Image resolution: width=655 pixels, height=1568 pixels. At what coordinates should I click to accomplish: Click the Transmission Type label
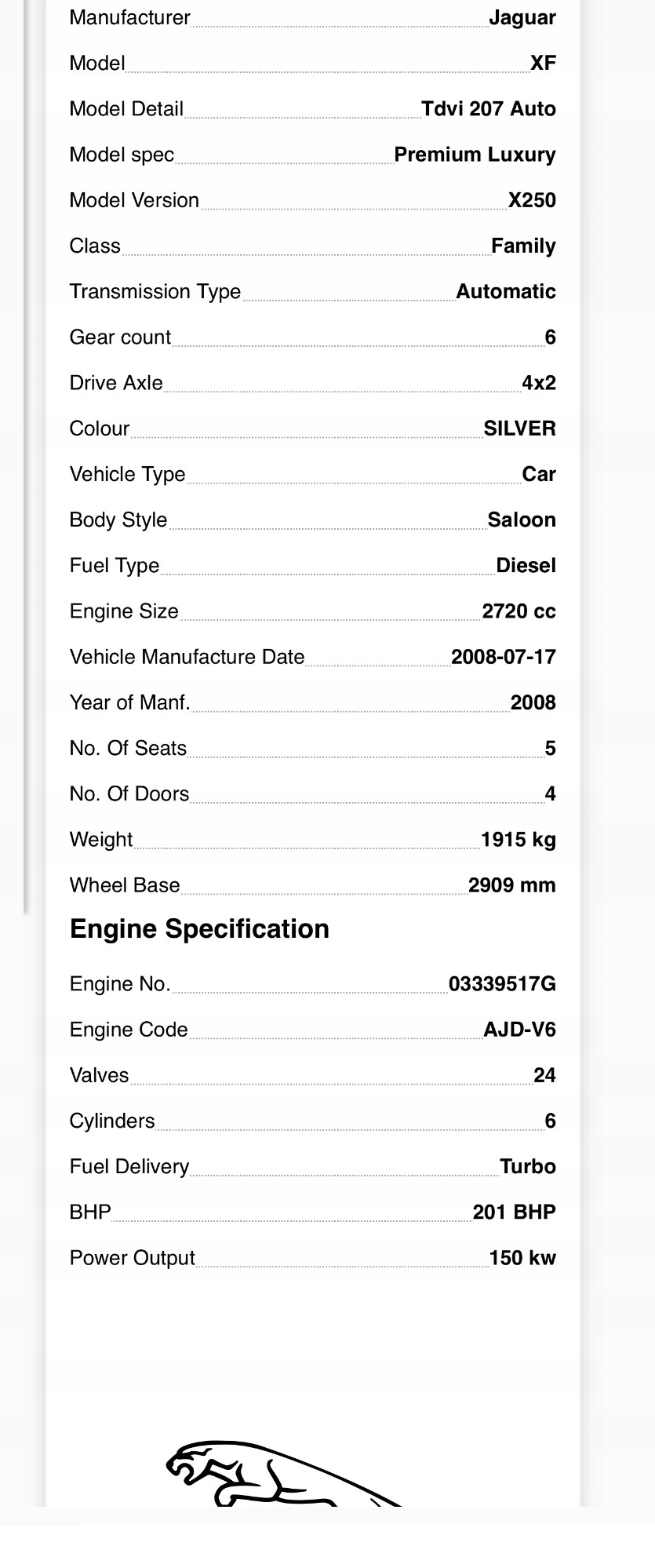click(155, 292)
